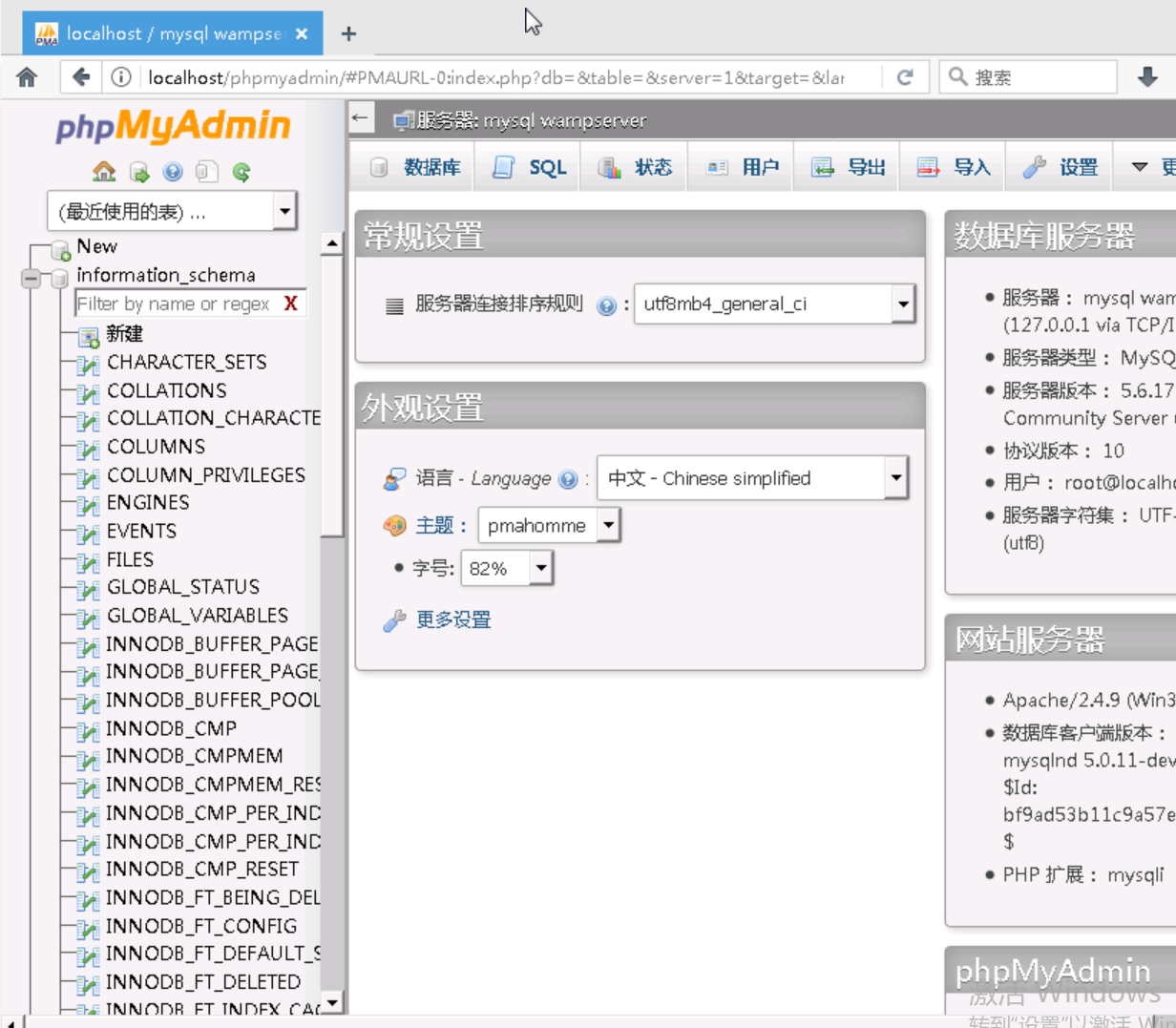Viewport: 1176px width, 1028px height.
Task: Switch to the SQL tab
Action: pos(530,167)
